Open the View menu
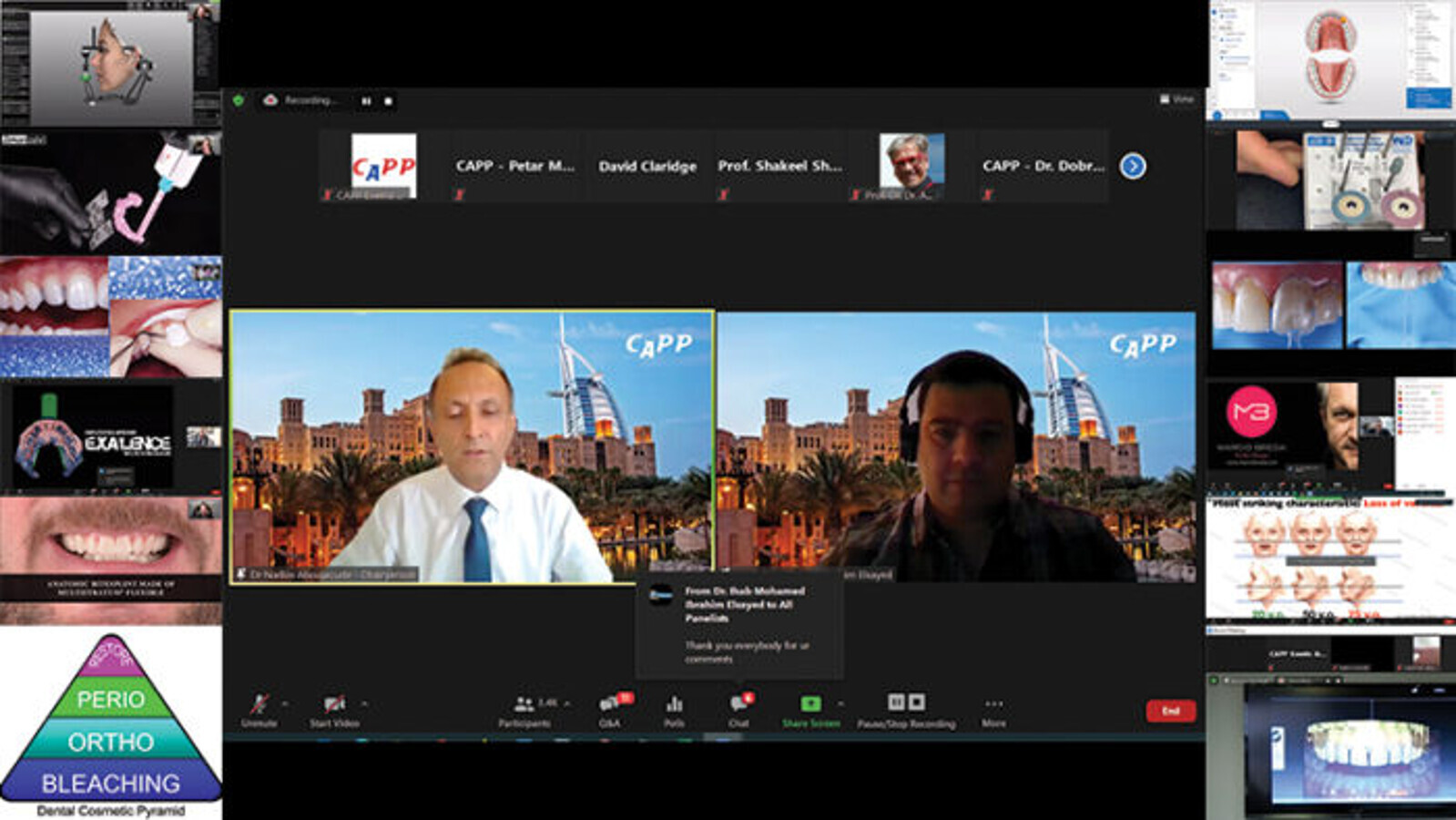Viewport: 1456px width, 820px height. [x=1176, y=99]
